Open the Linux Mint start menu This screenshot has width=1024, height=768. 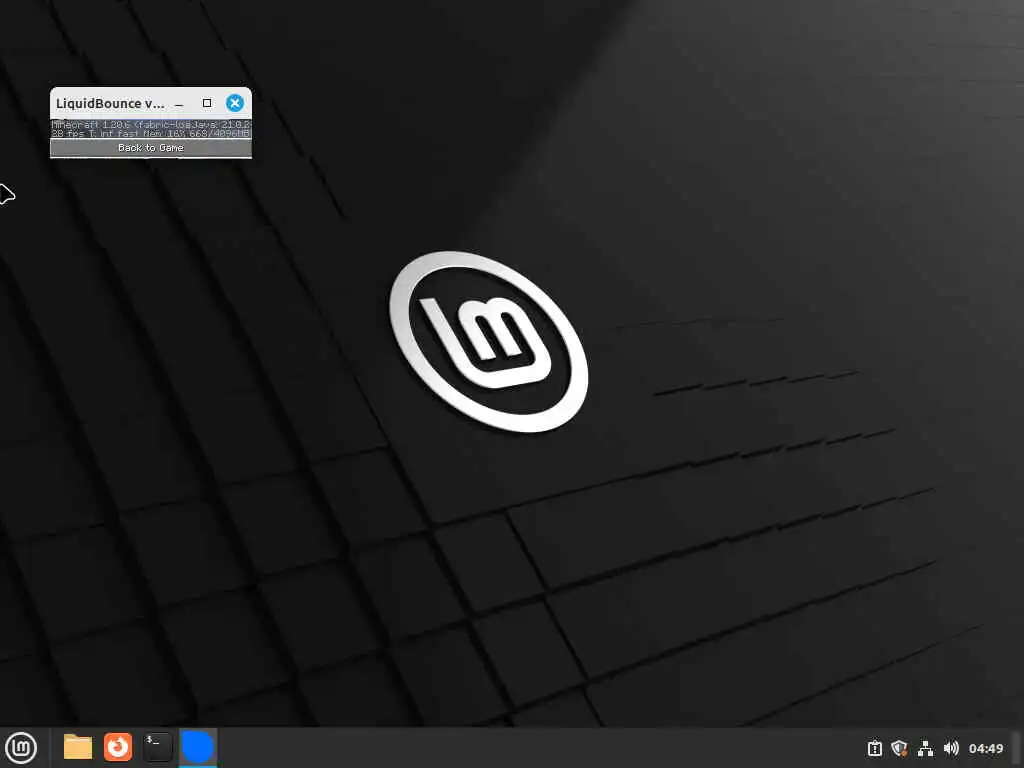pos(21,748)
